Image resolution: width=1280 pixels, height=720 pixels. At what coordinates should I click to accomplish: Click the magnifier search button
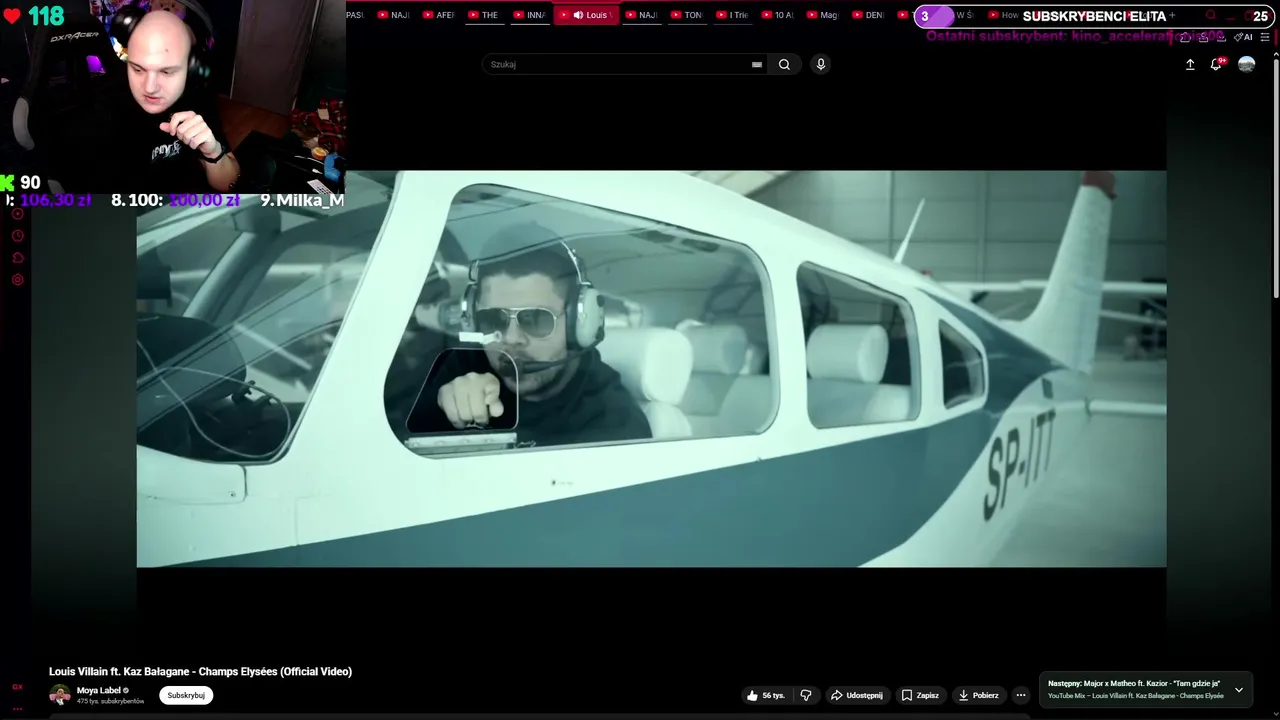(x=784, y=64)
